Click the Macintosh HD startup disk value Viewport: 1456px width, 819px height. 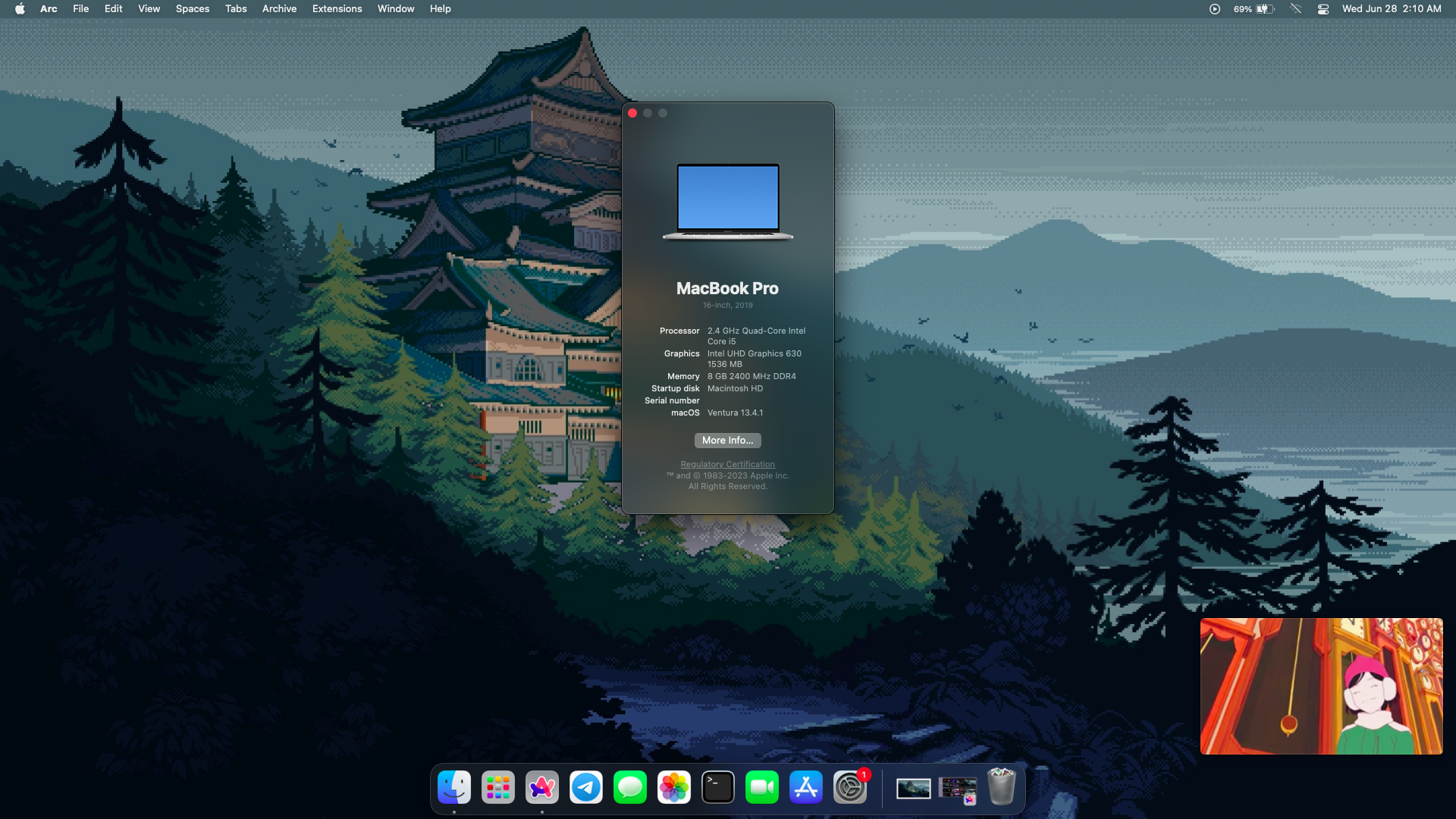coord(736,389)
